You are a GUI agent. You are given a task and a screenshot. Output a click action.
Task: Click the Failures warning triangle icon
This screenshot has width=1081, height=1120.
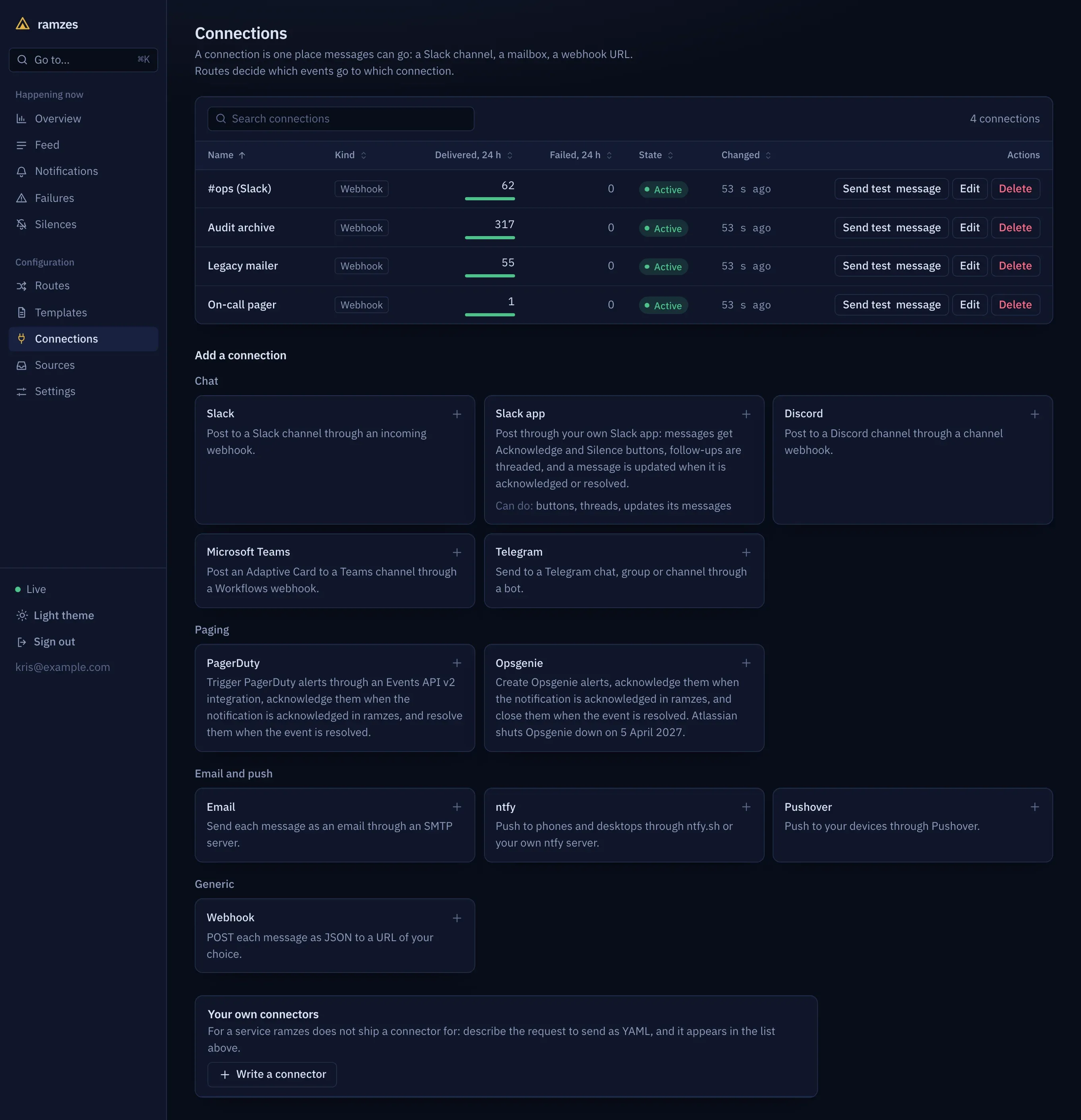click(x=21, y=198)
